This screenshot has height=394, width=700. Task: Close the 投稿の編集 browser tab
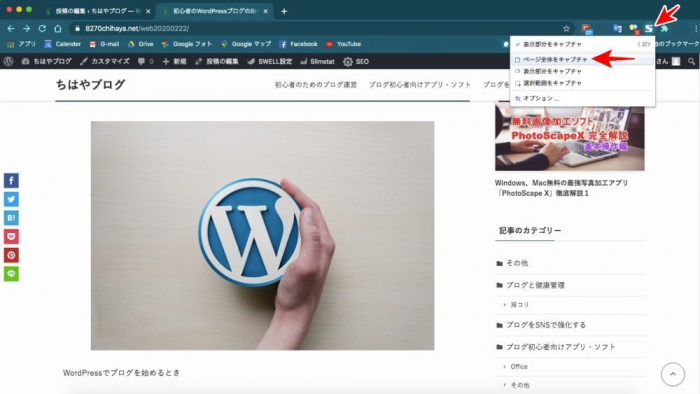coord(148,11)
